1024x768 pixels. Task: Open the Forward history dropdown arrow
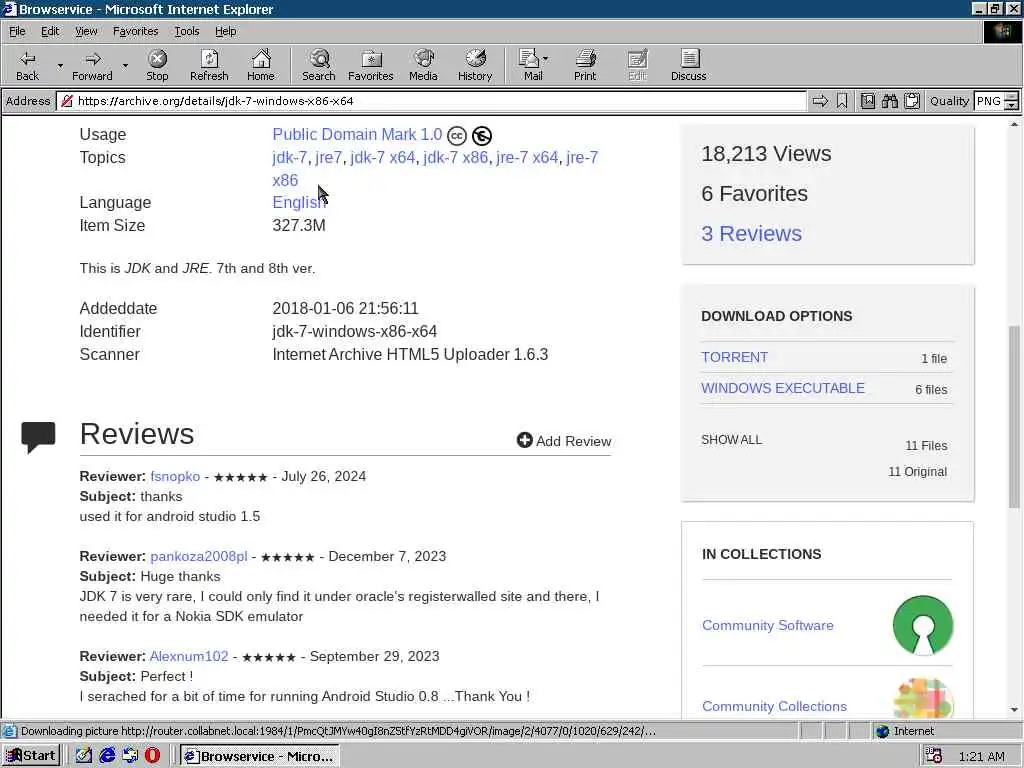coord(125,65)
